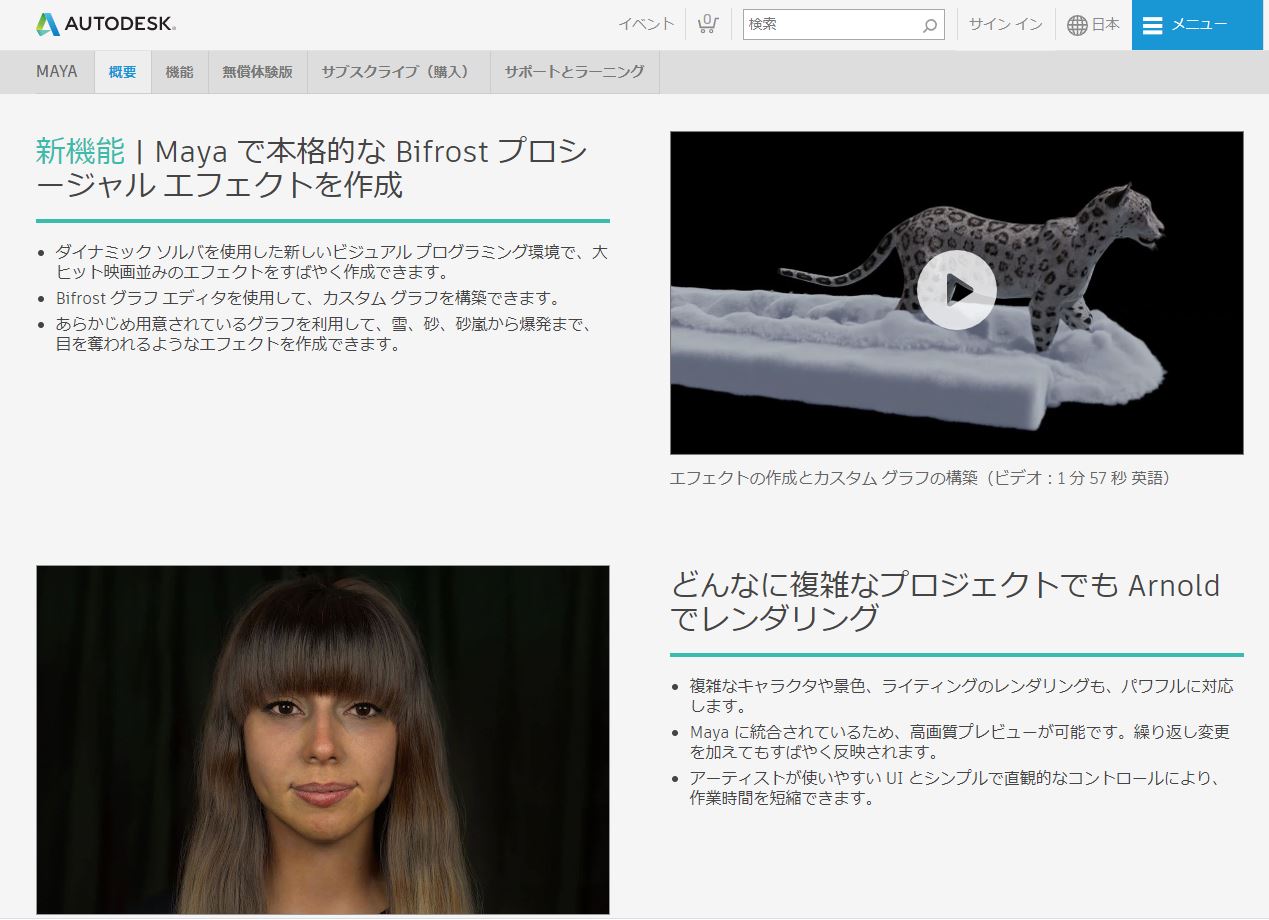Open the サポートとラーニング tab
The width and height of the screenshot is (1269, 920).
tap(575, 72)
